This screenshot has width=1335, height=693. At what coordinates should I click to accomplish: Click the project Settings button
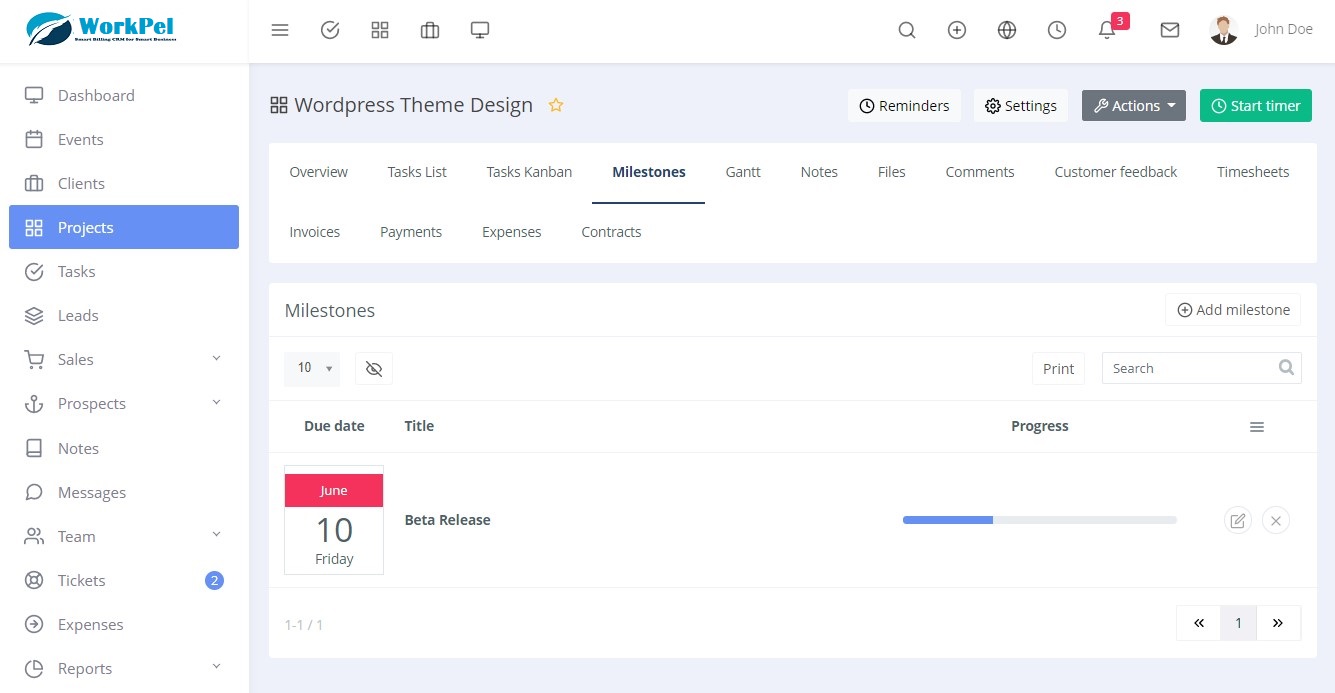(x=1021, y=105)
